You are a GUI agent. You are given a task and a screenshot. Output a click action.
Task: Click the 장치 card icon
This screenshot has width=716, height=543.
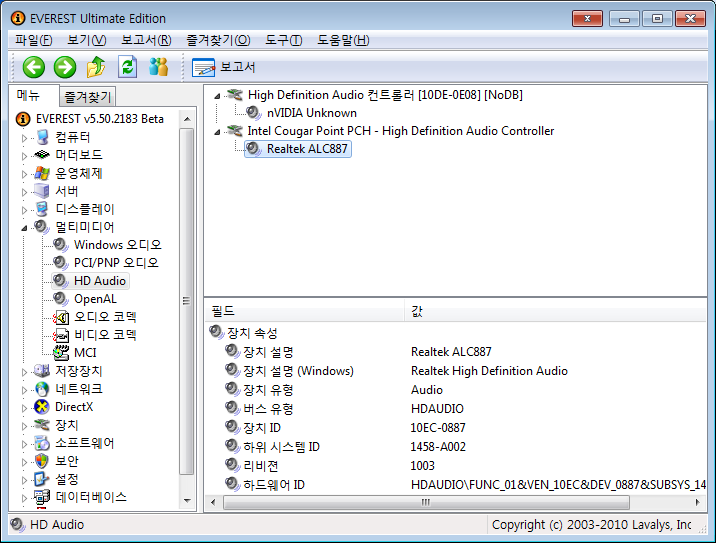tap(42, 425)
